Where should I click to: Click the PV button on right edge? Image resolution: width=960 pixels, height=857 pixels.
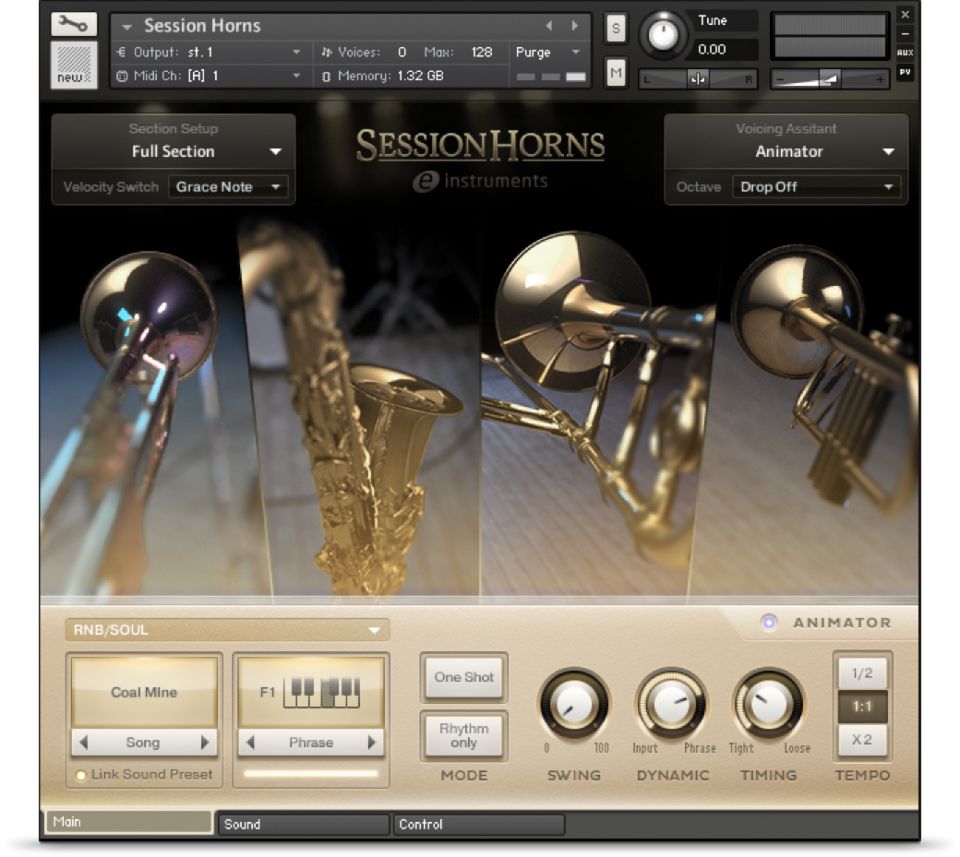point(905,72)
